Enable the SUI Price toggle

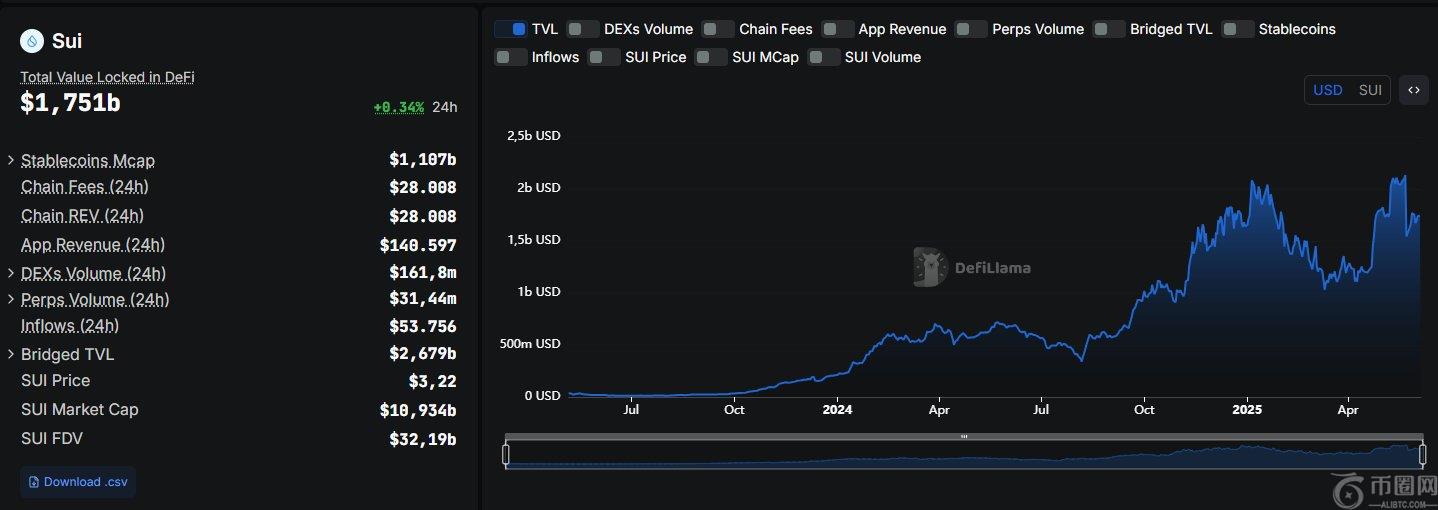pyautogui.click(x=604, y=57)
